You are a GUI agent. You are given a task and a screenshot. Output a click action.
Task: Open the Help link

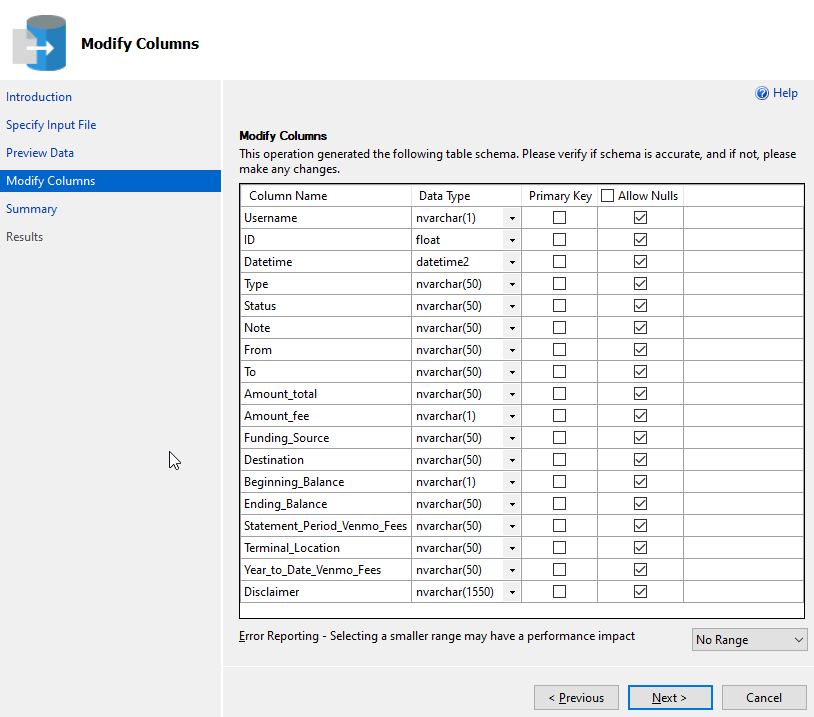click(x=785, y=93)
